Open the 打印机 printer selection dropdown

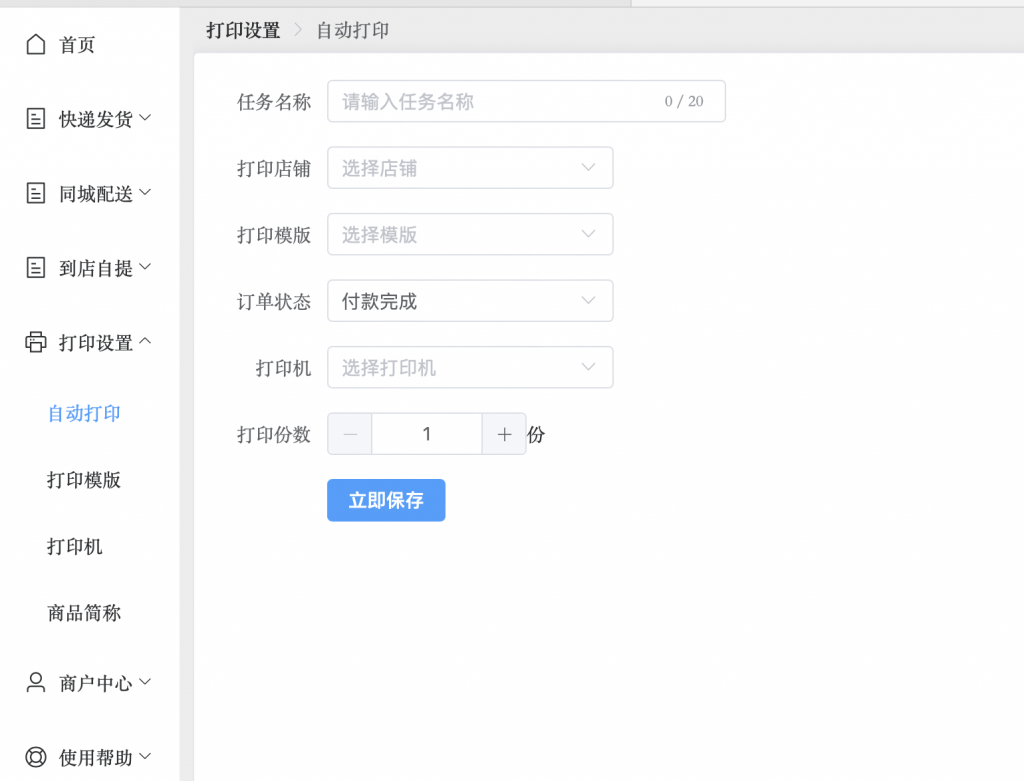[x=470, y=368]
